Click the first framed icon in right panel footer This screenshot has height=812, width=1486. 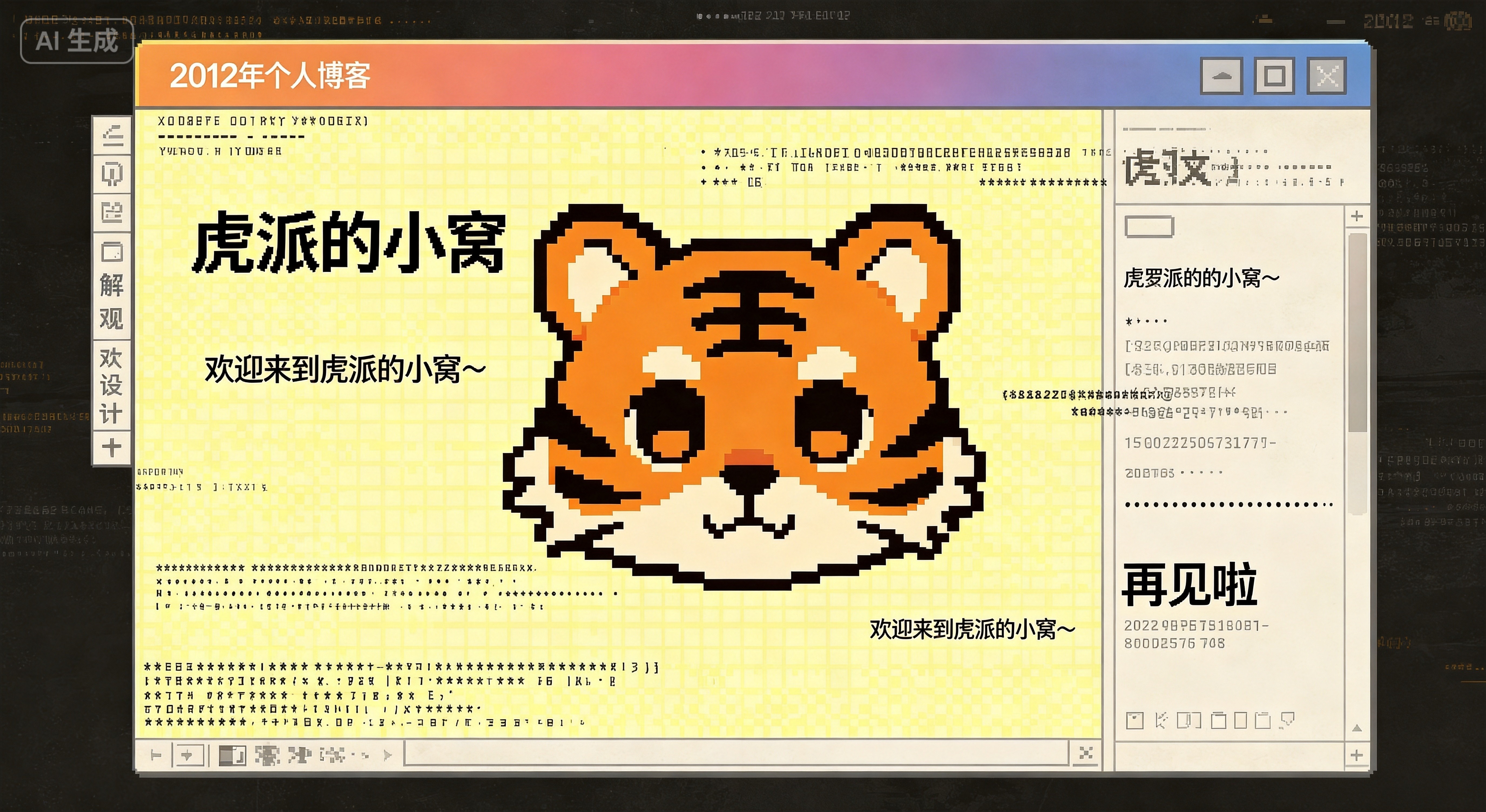pos(1135,720)
